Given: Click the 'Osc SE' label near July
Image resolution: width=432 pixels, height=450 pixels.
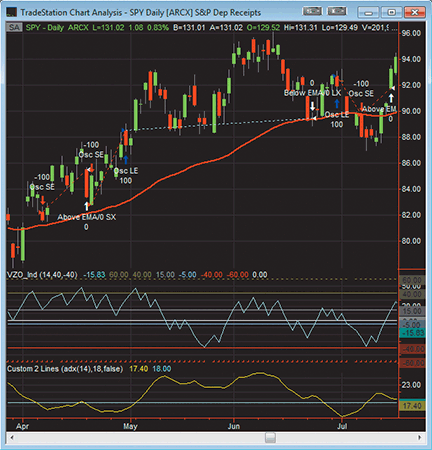Looking at the screenshot, I should tap(361, 94).
